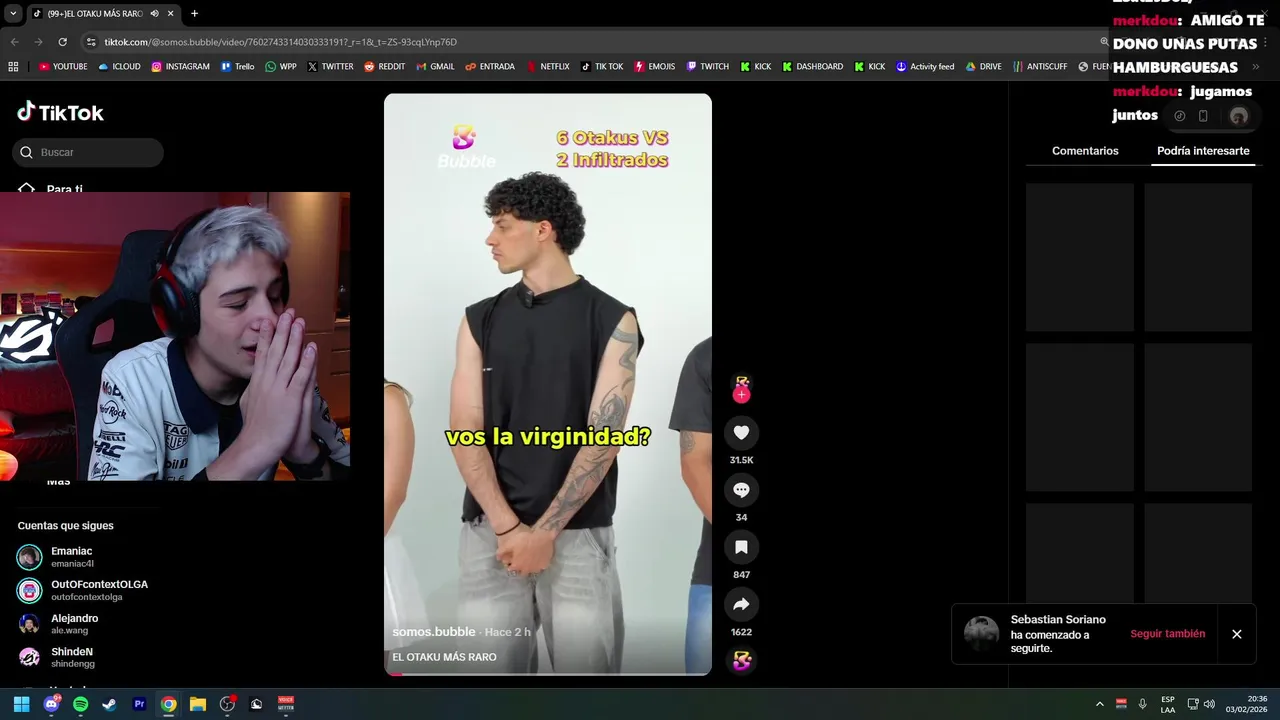Viewport: 1280px width, 720px height.
Task: Open the comments bubble icon showing 34
Action: pyautogui.click(x=741, y=490)
